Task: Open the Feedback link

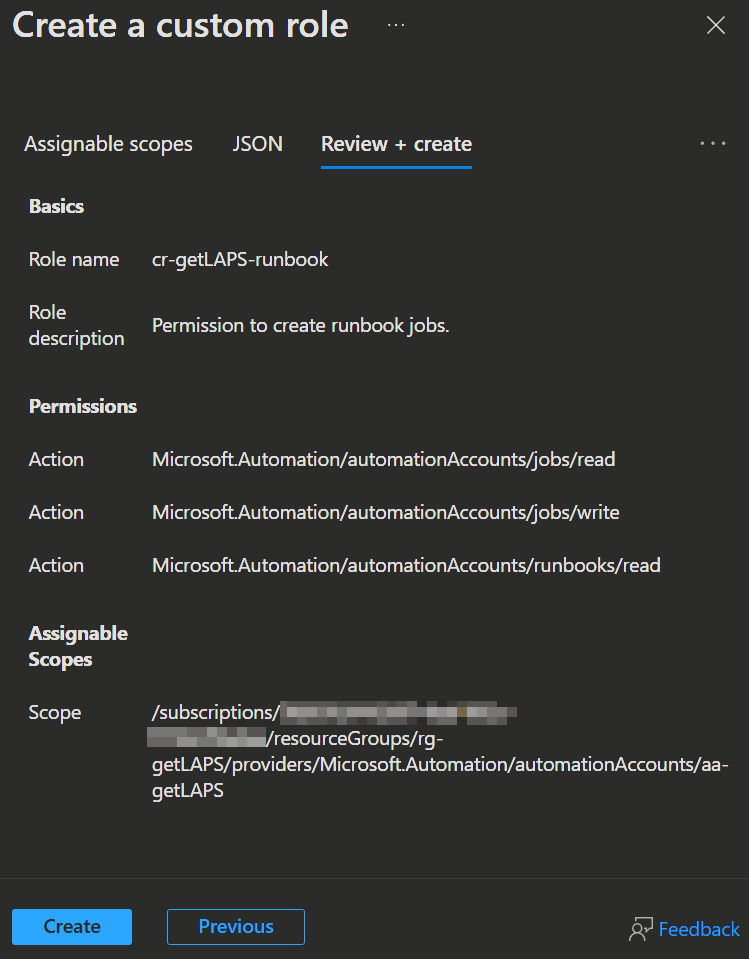Action: click(699, 929)
